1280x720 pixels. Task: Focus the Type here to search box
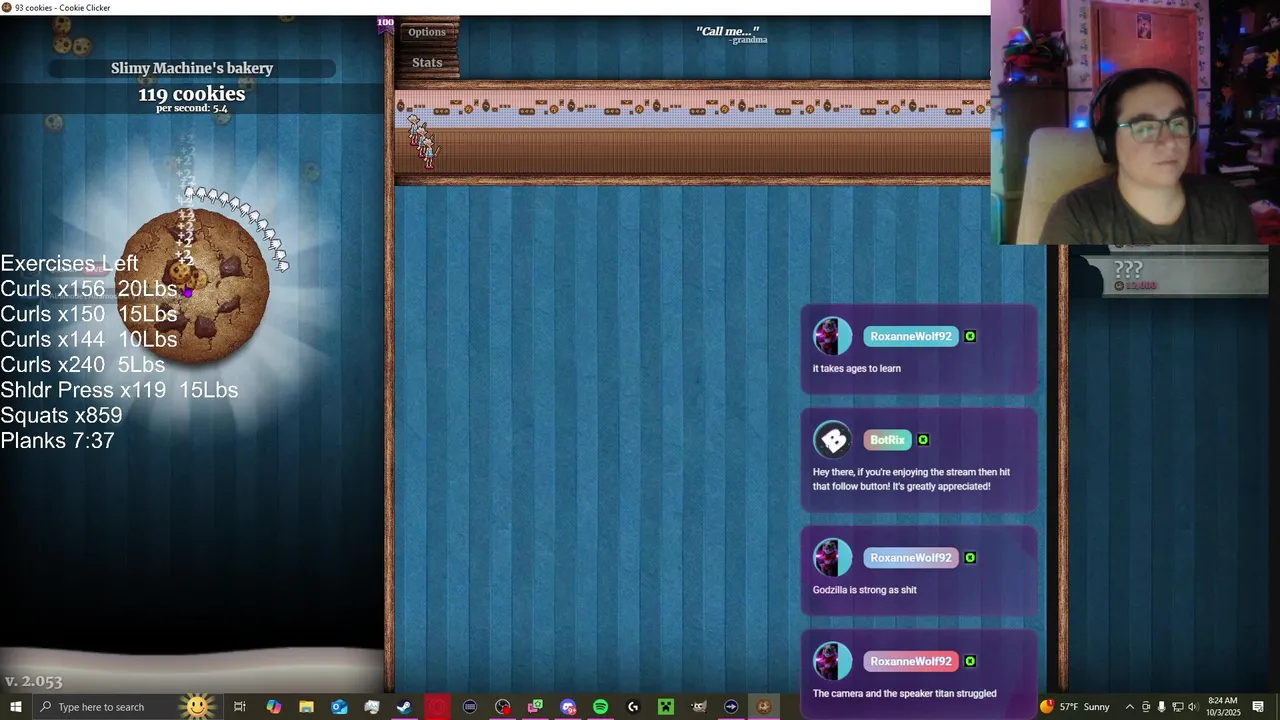pyautogui.click(x=128, y=707)
